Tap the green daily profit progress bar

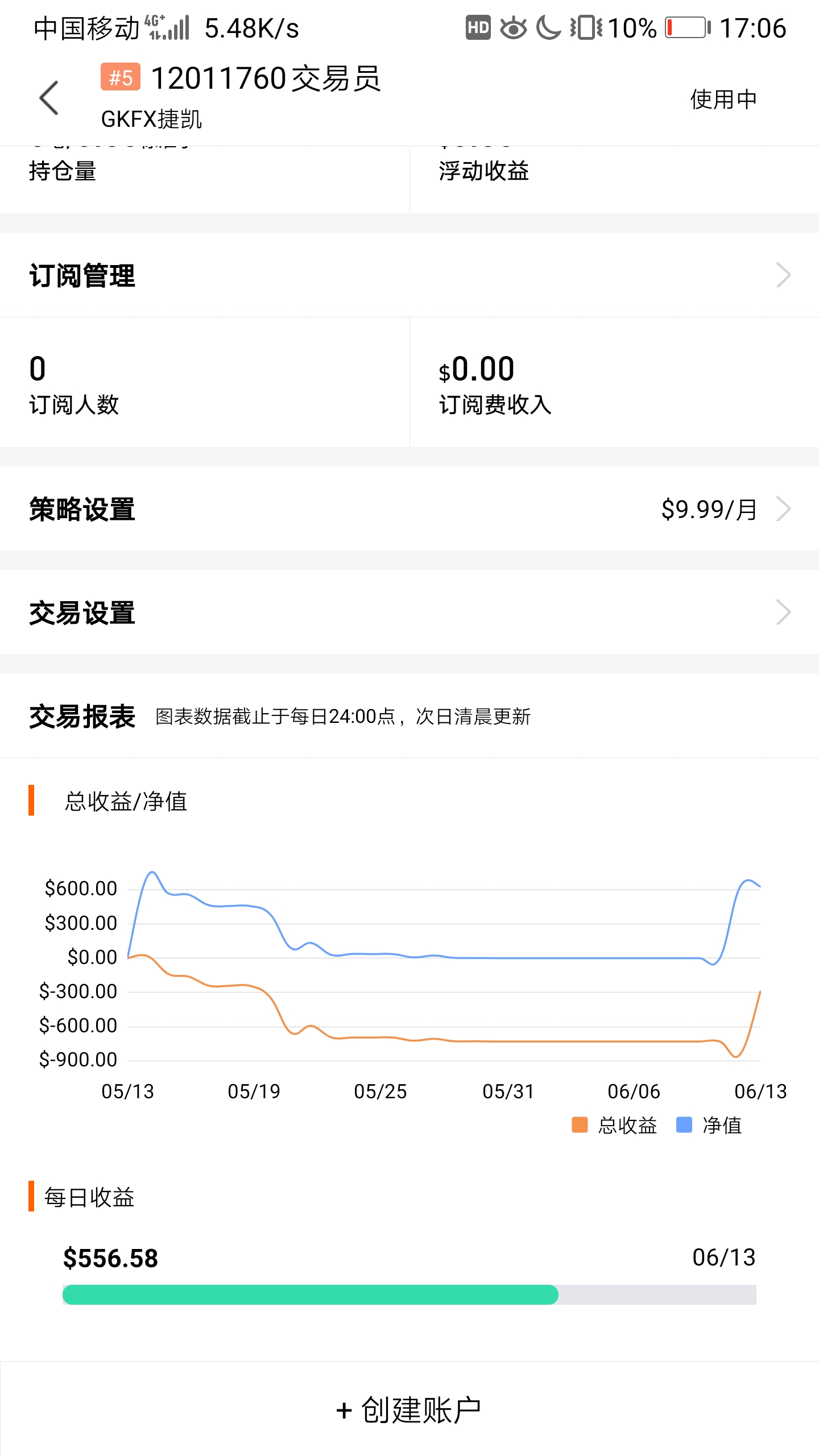(x=311, y=1294)
